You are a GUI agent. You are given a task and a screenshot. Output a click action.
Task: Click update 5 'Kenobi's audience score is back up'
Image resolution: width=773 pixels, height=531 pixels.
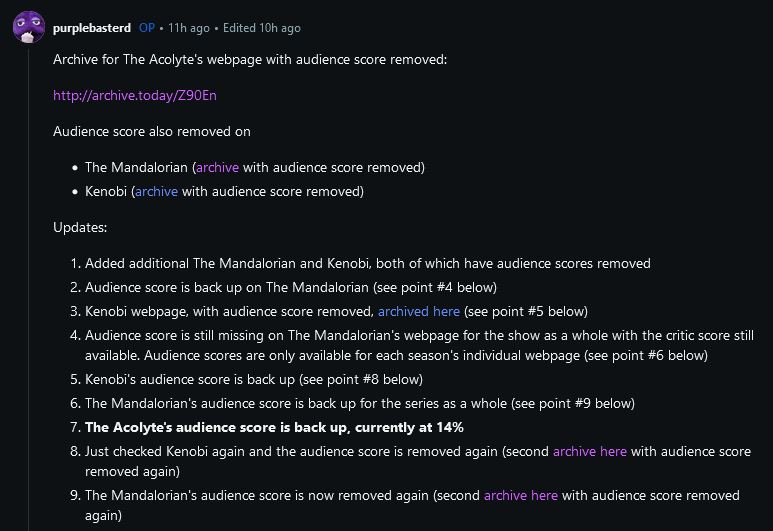tap(254, 379)
